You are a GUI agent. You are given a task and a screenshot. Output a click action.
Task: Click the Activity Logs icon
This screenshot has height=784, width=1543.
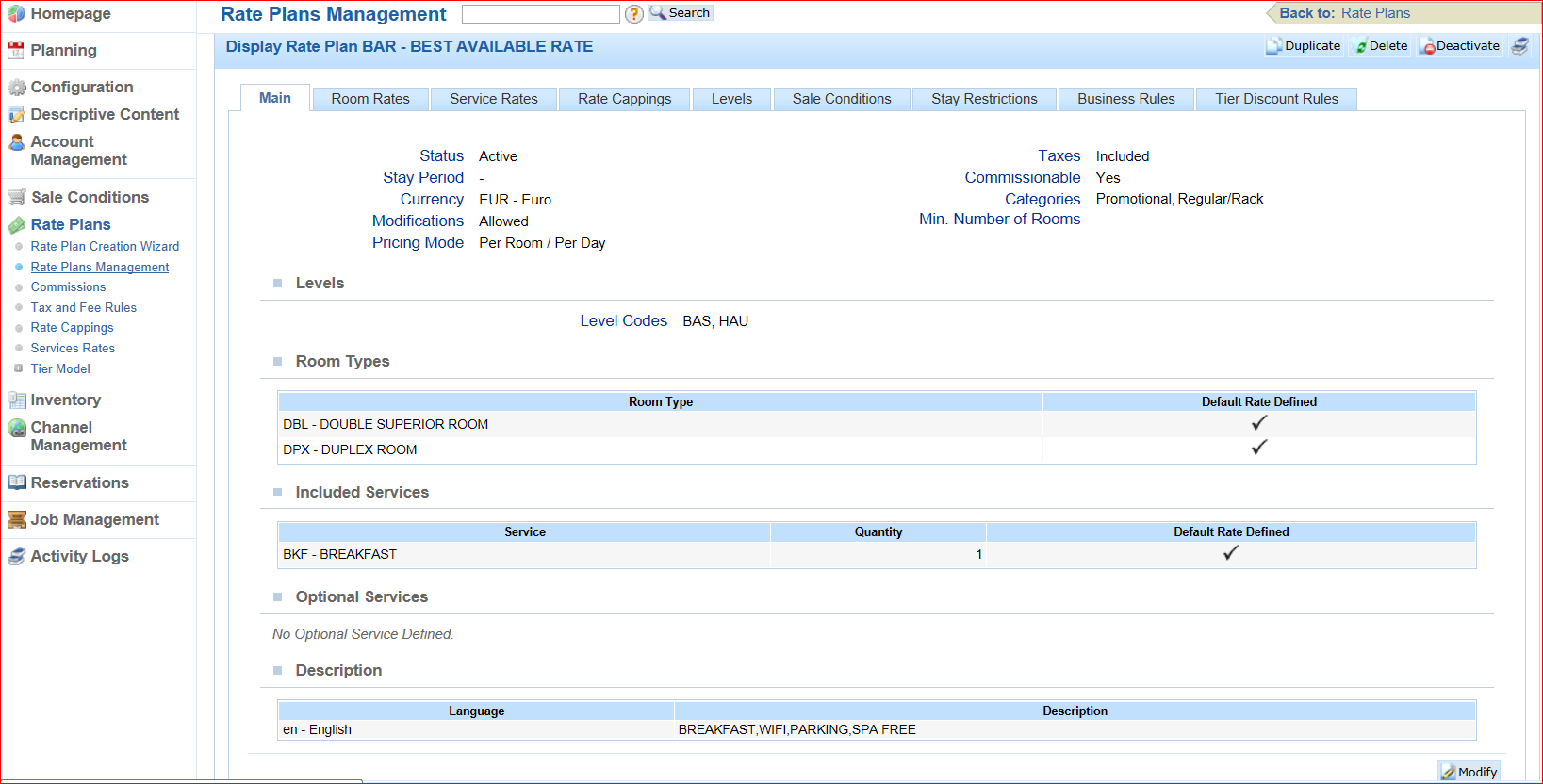point(16,557)
